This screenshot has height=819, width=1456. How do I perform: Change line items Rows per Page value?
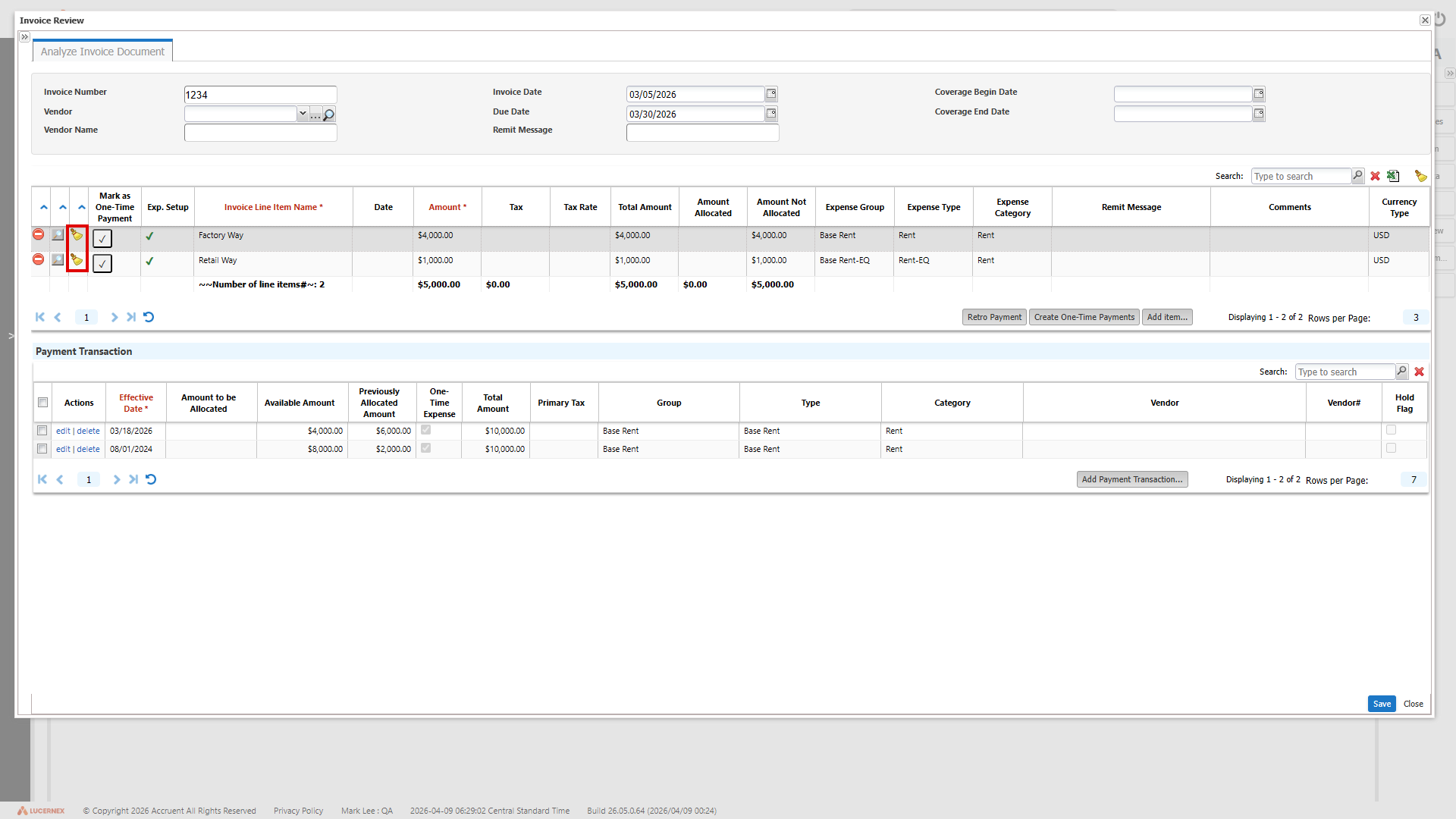[1415, 318]
